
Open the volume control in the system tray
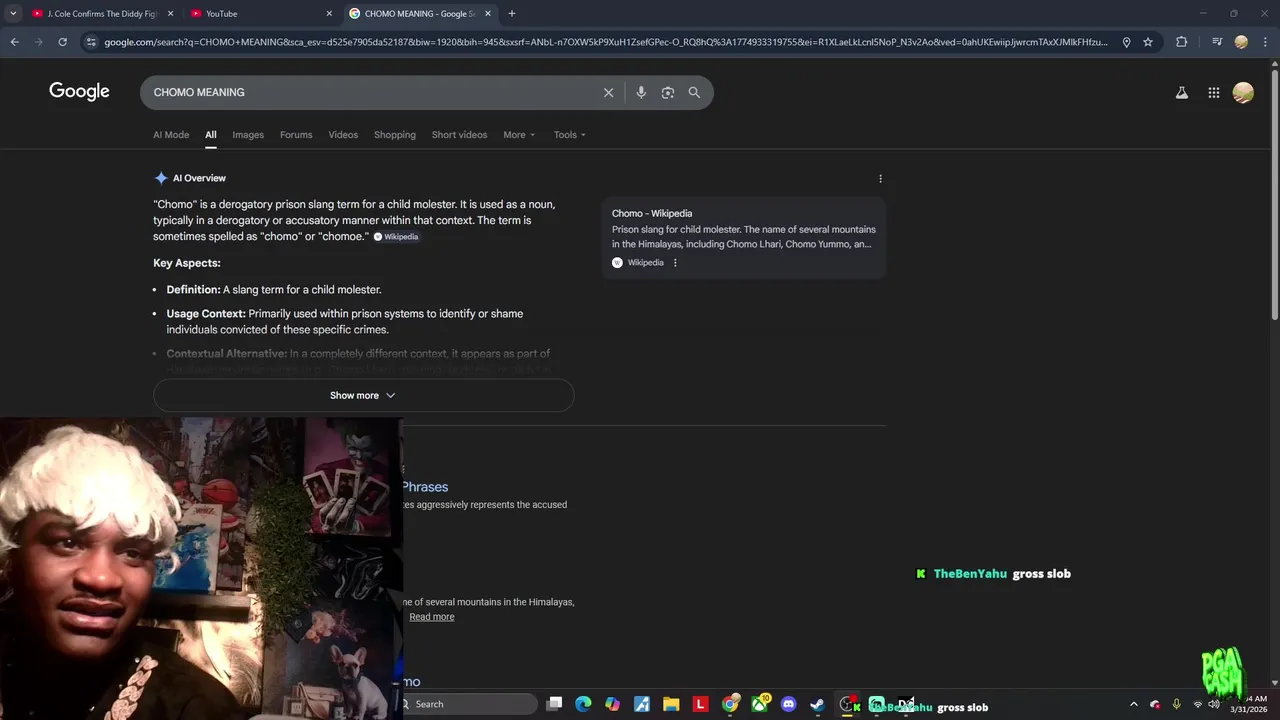tap(1214, 704)
